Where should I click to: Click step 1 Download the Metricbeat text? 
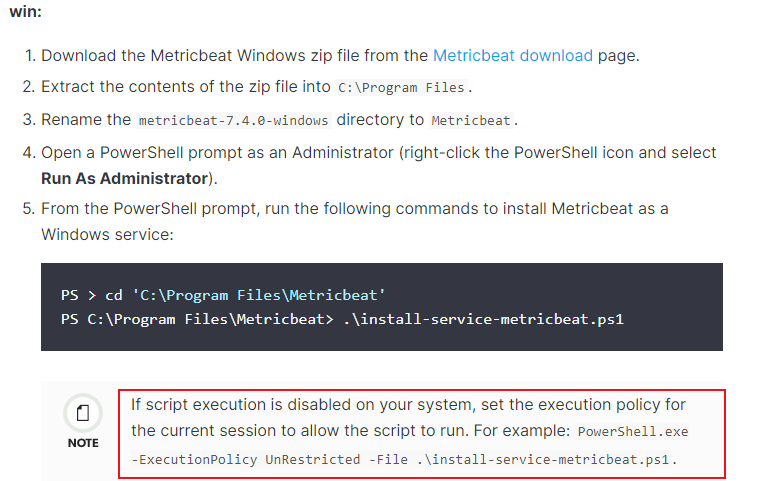click(340, 56)
